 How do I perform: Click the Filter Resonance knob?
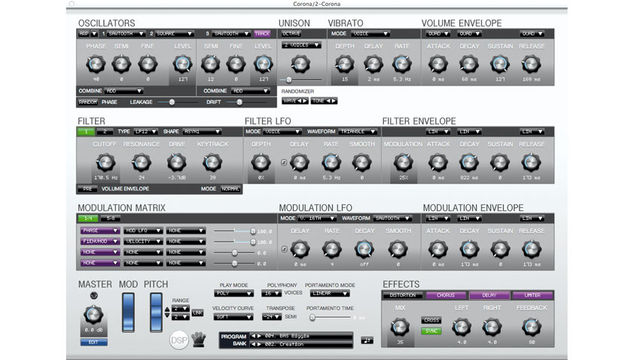tap(141, 162)
